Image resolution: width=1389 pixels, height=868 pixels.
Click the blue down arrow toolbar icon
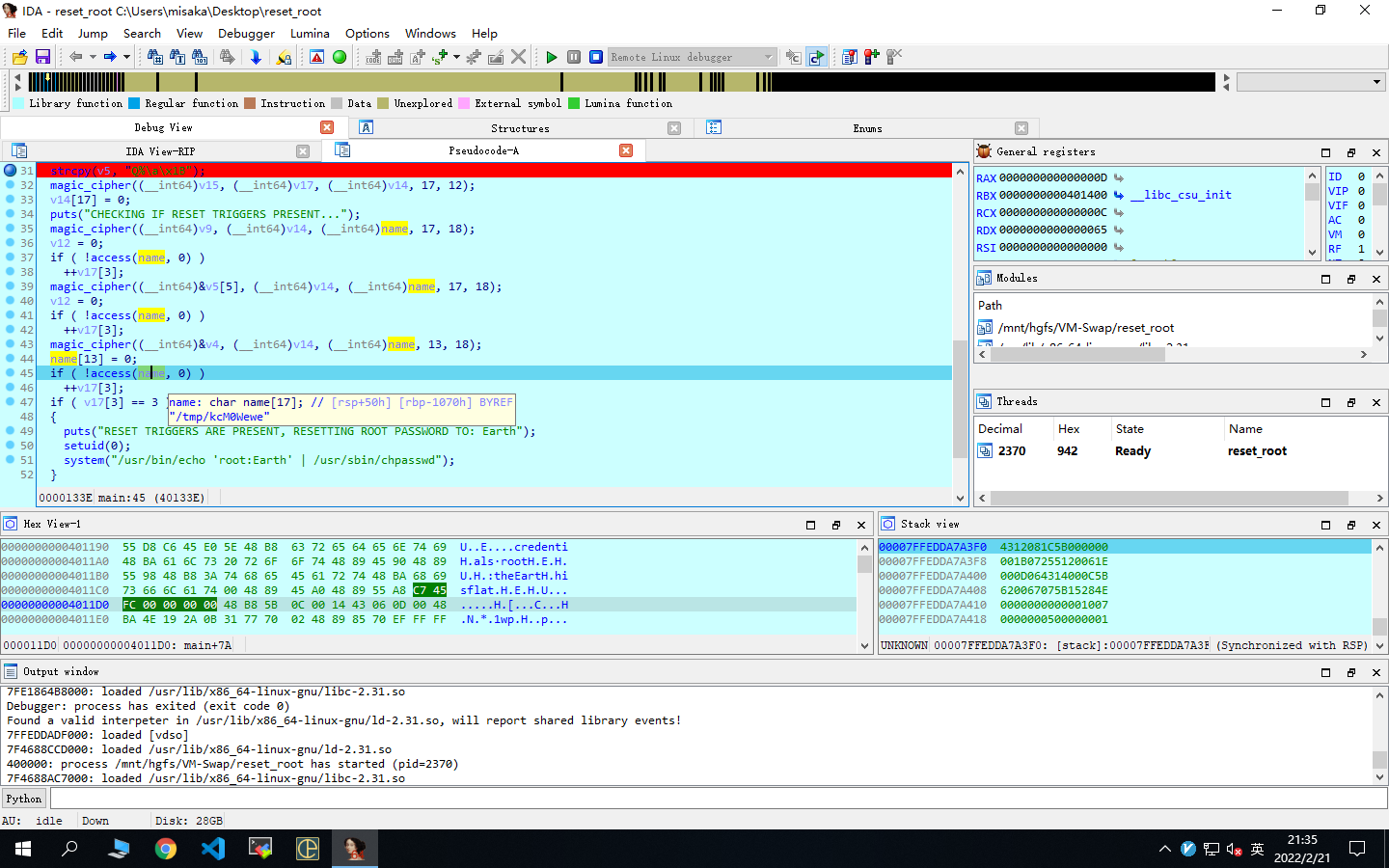coord(256,58)
